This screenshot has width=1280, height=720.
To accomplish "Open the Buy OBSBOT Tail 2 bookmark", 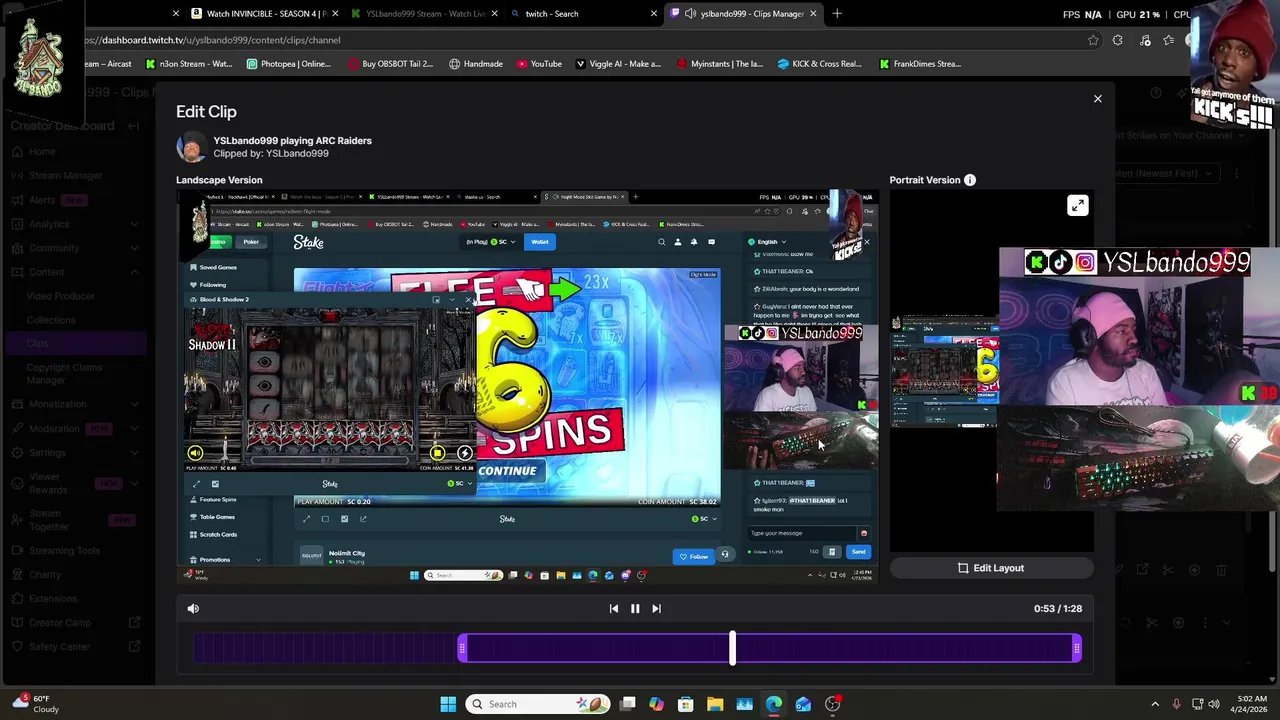I will [x=391, y=64].
